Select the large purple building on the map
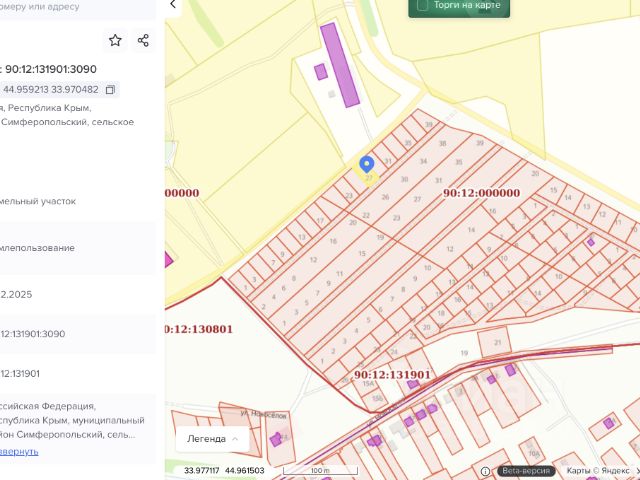 click(x=340, y=65)
